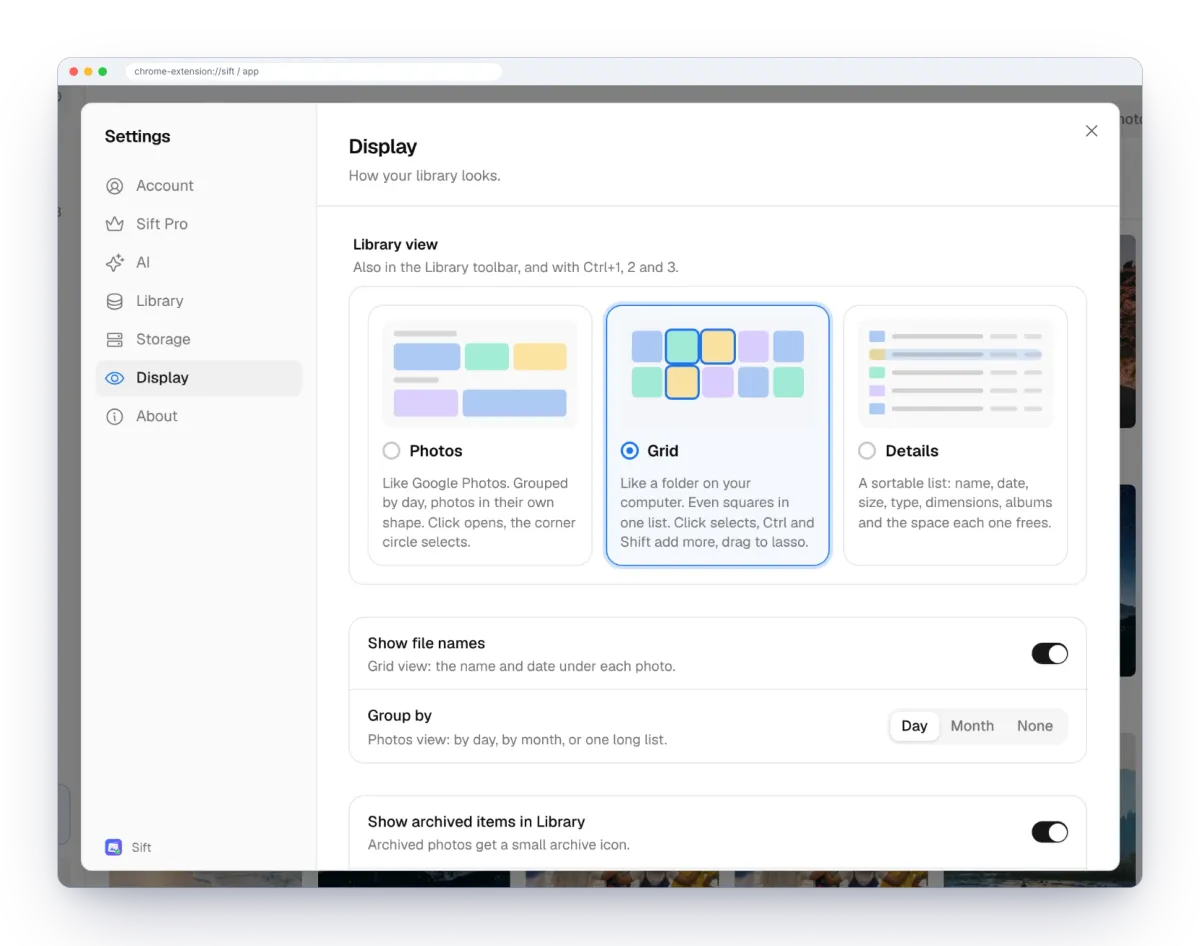
Task: Select the Grid view radio button
Action: point(629,451)
